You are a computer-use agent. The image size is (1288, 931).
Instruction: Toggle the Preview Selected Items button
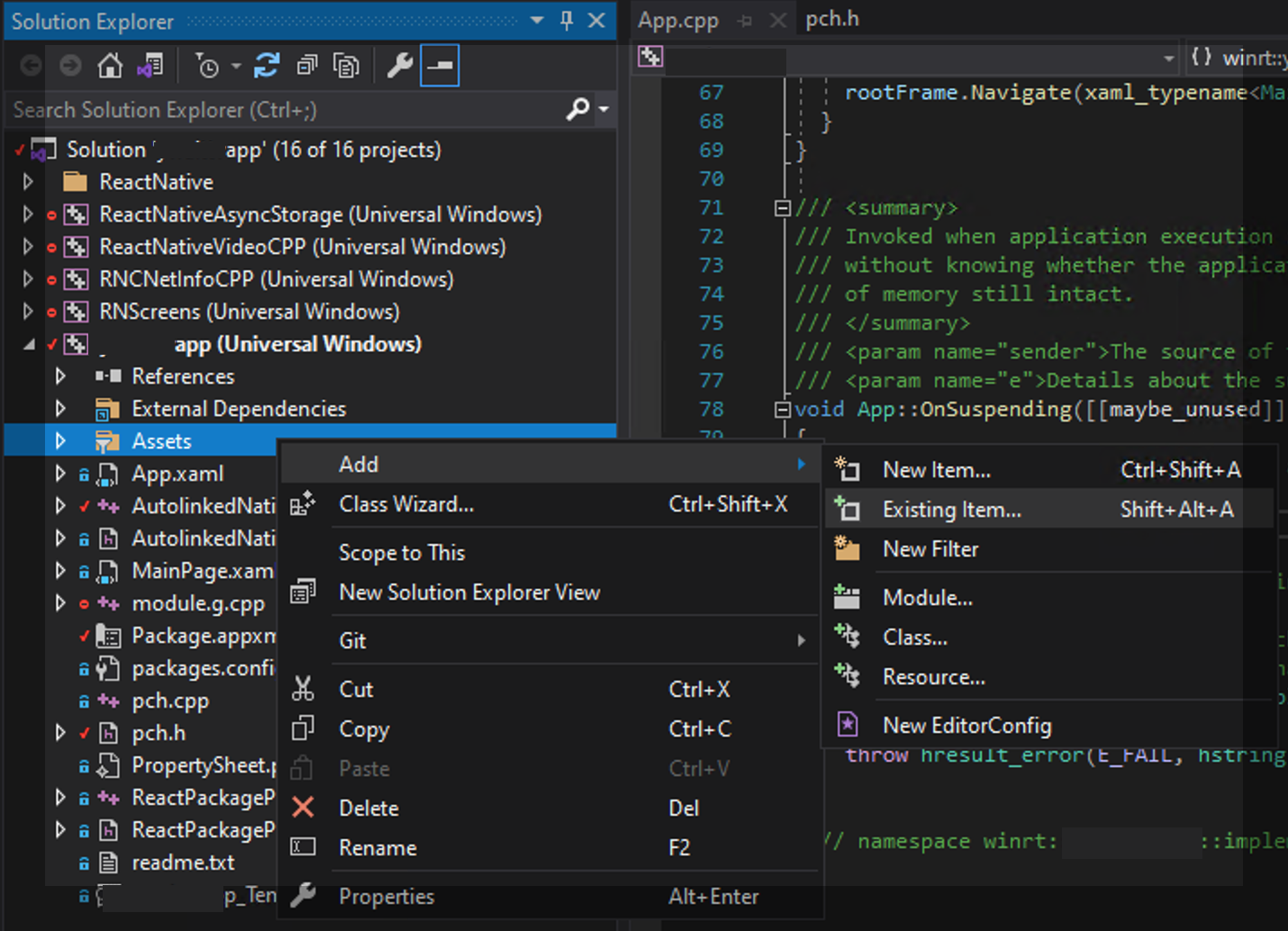coord(440,65)
